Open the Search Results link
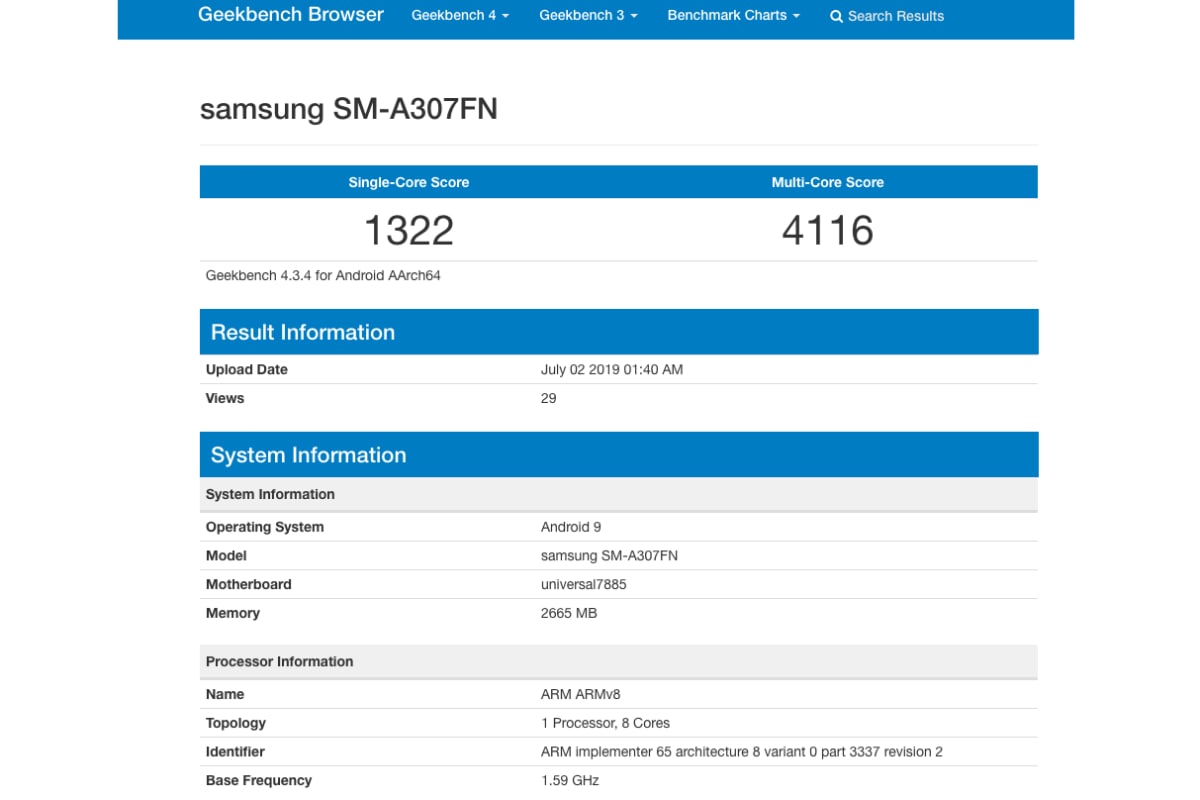 pyautogui.click(x=895, y=17)
